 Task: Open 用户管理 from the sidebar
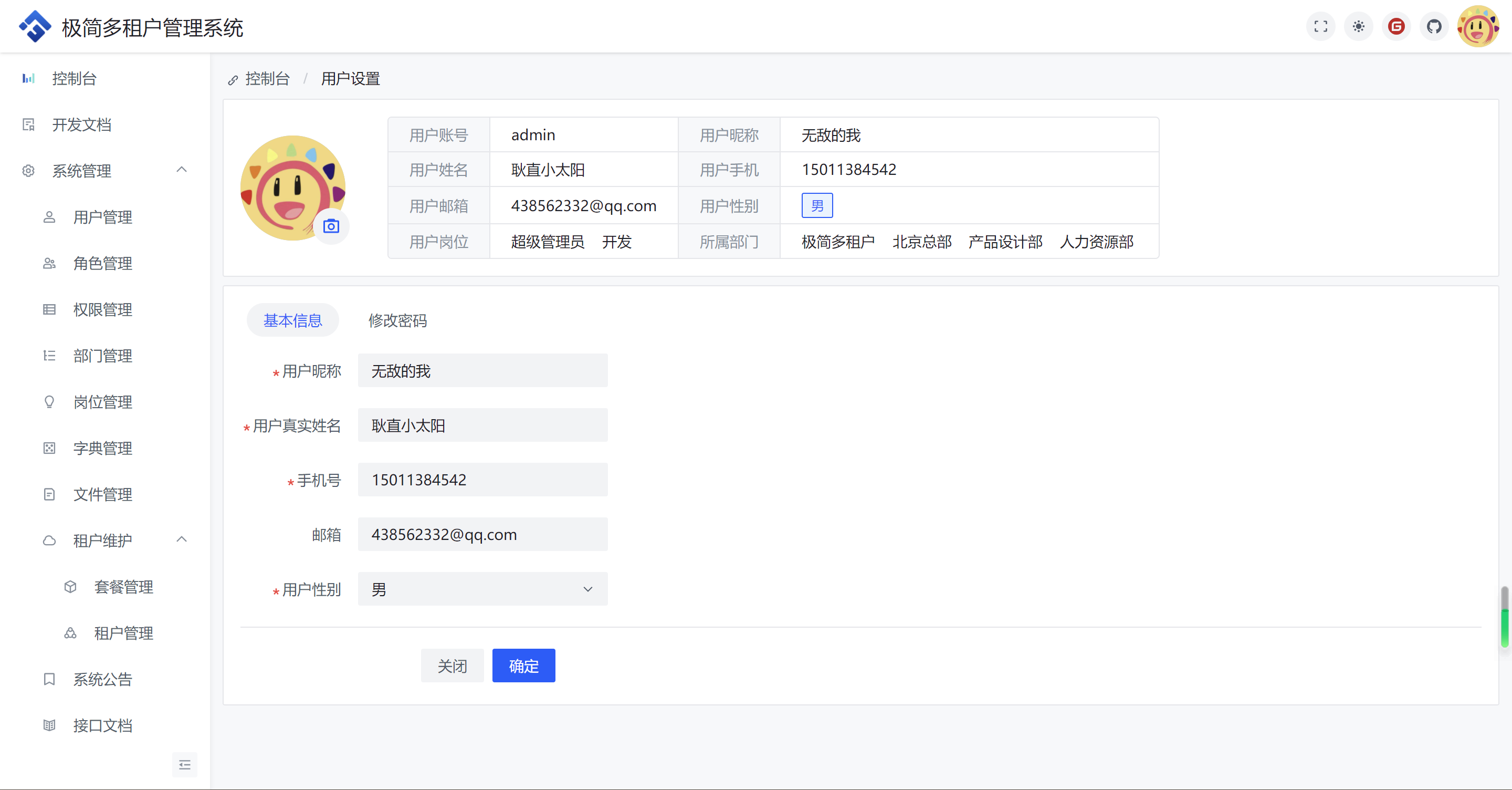(x=103, y=217)
